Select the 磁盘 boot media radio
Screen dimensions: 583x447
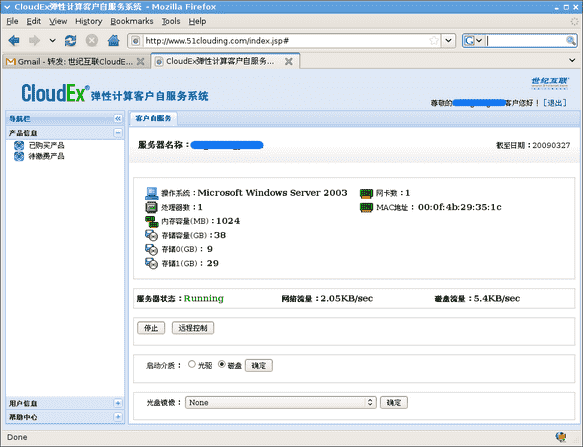(x=222, y=364)
